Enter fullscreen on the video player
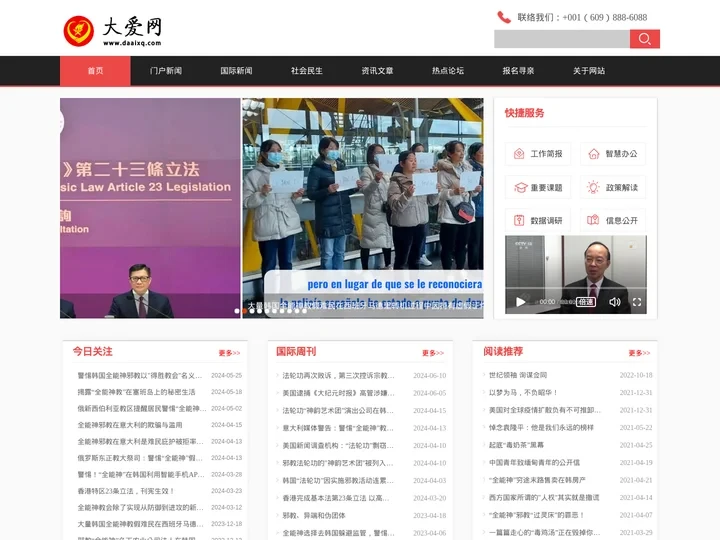Viewport: 720px width, 540px height. [x=637, y=302]
